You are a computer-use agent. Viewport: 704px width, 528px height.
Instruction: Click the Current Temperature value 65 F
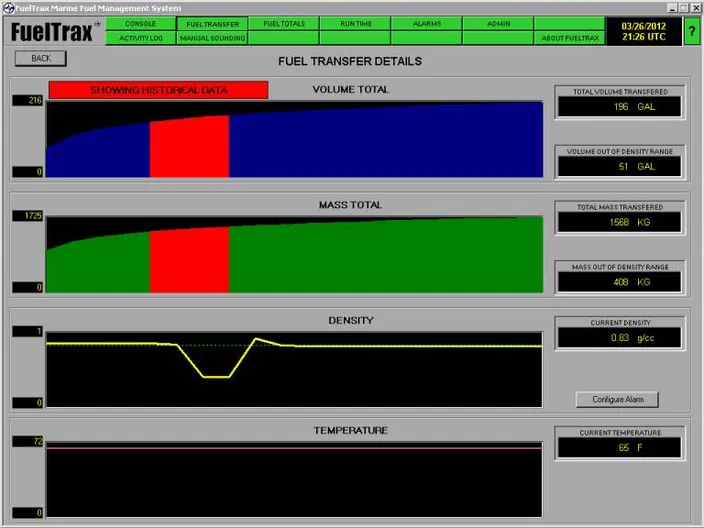coord(620,448)
